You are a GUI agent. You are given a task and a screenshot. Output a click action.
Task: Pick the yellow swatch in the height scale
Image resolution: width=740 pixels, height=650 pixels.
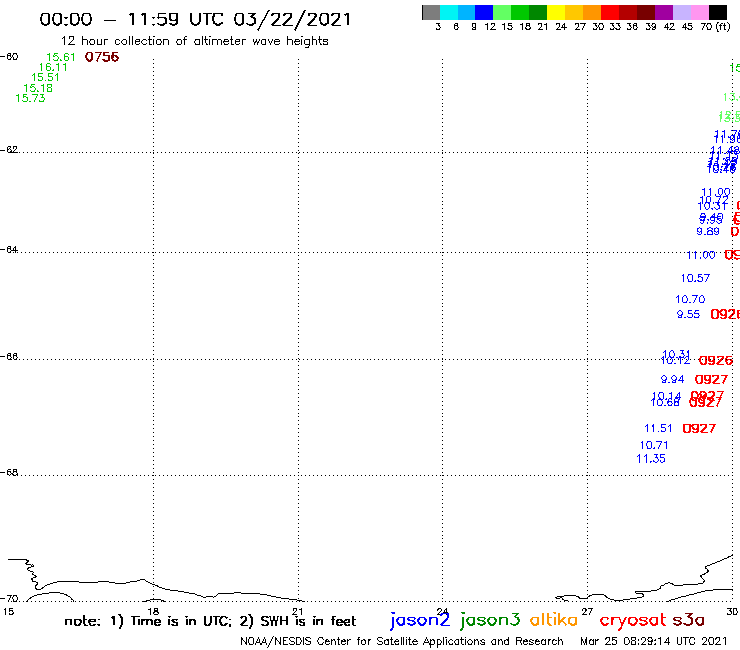556,12
